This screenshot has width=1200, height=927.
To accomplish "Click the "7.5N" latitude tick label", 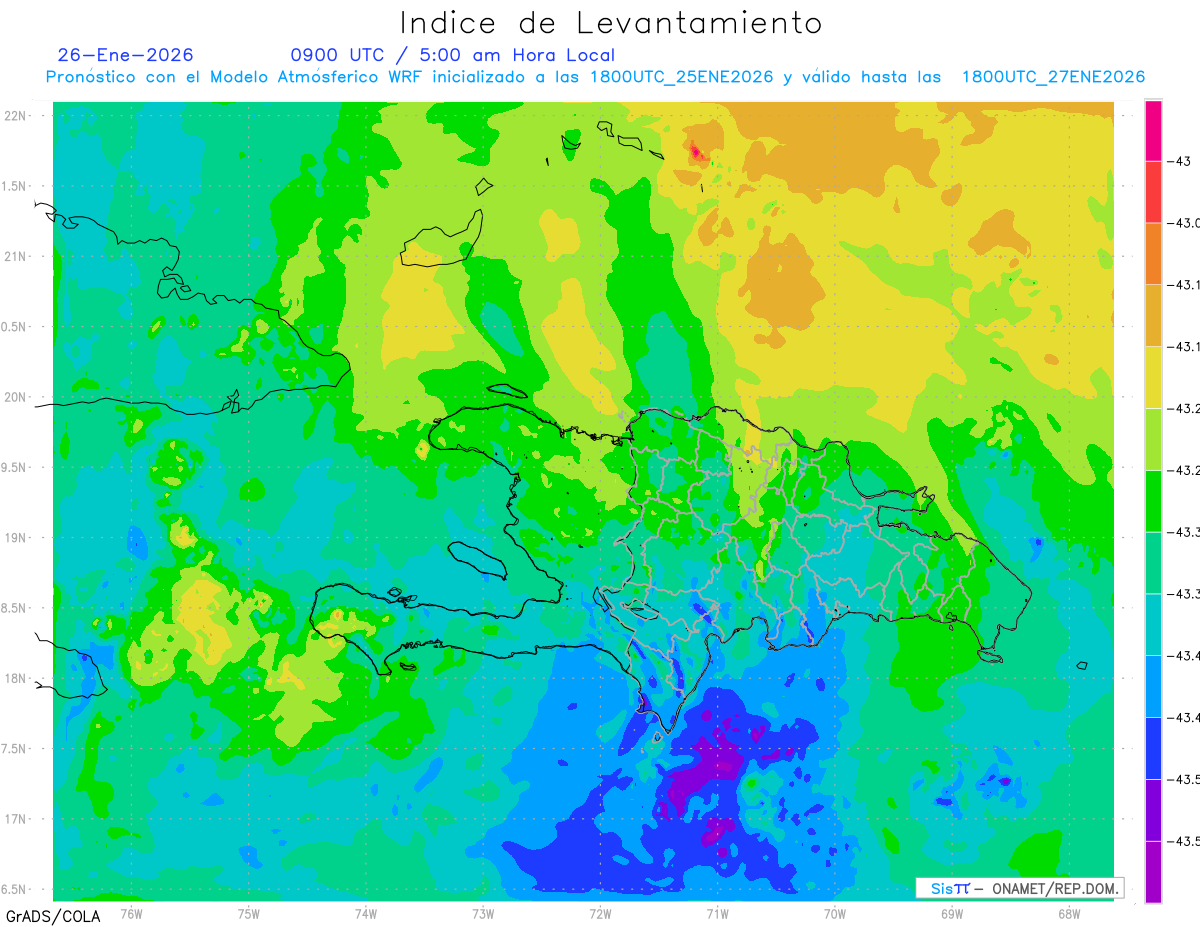I will [x=15, y=750].
